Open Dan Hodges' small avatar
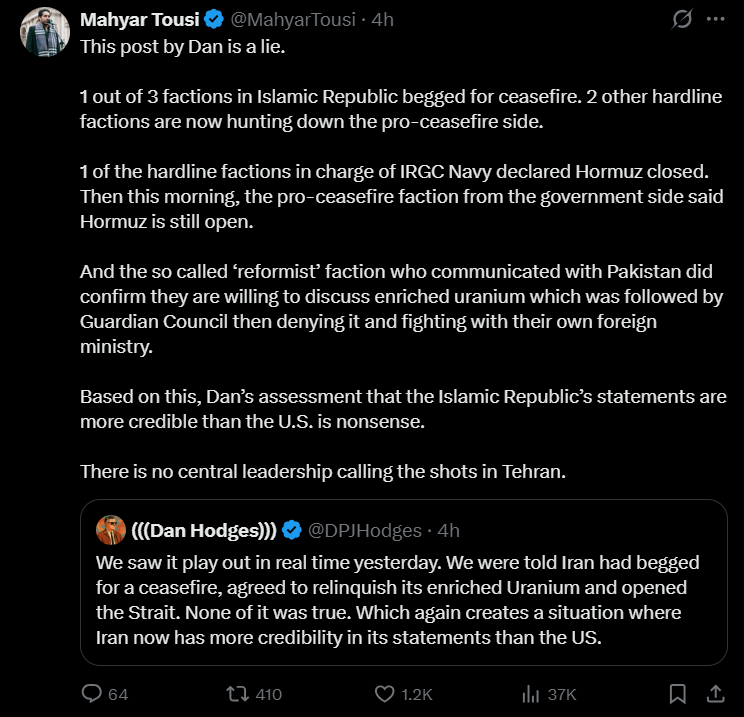Image resolution: width=744 pixels, height=717 pixels. tap(111, 529)
